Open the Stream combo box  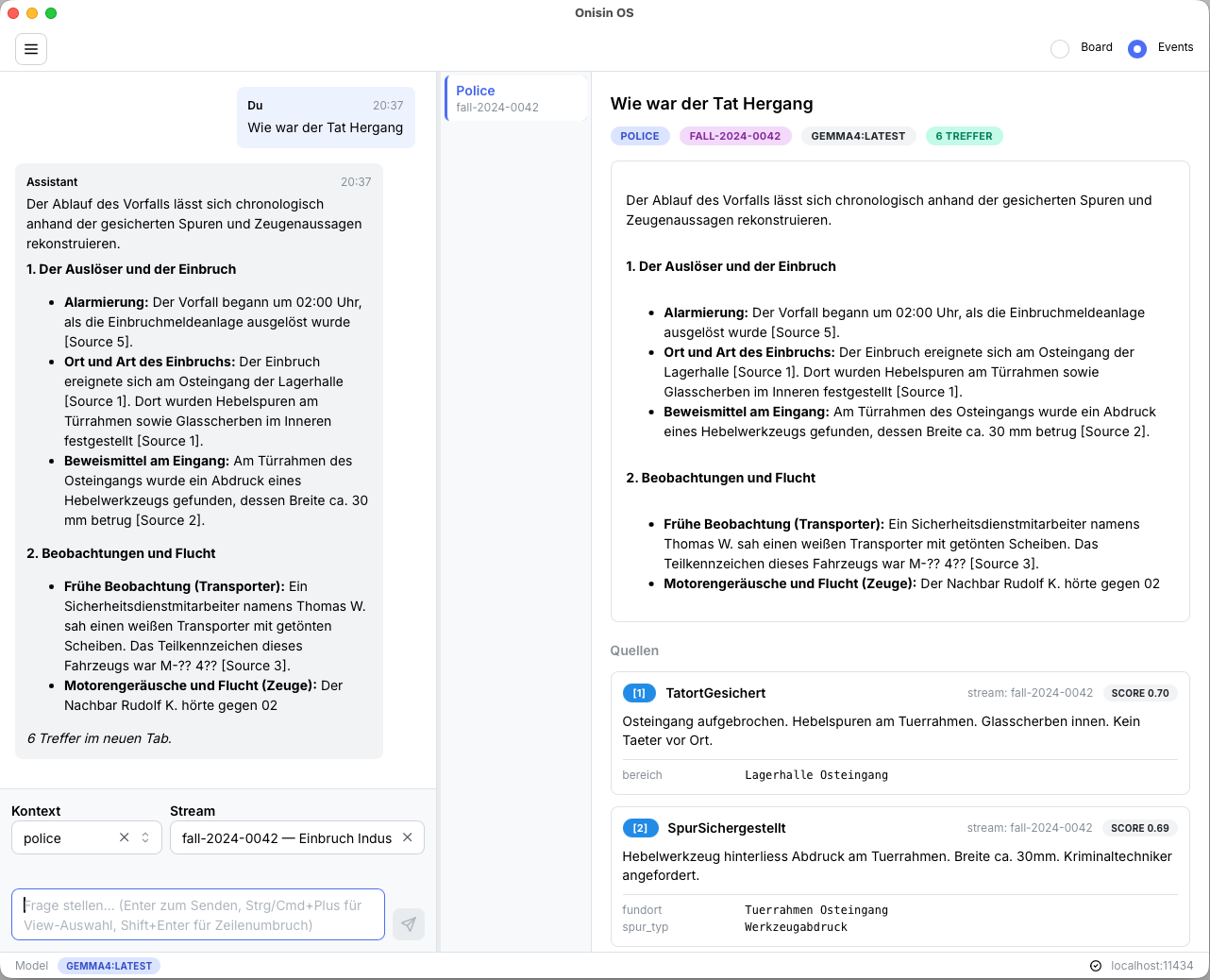(x=297, y=837)
